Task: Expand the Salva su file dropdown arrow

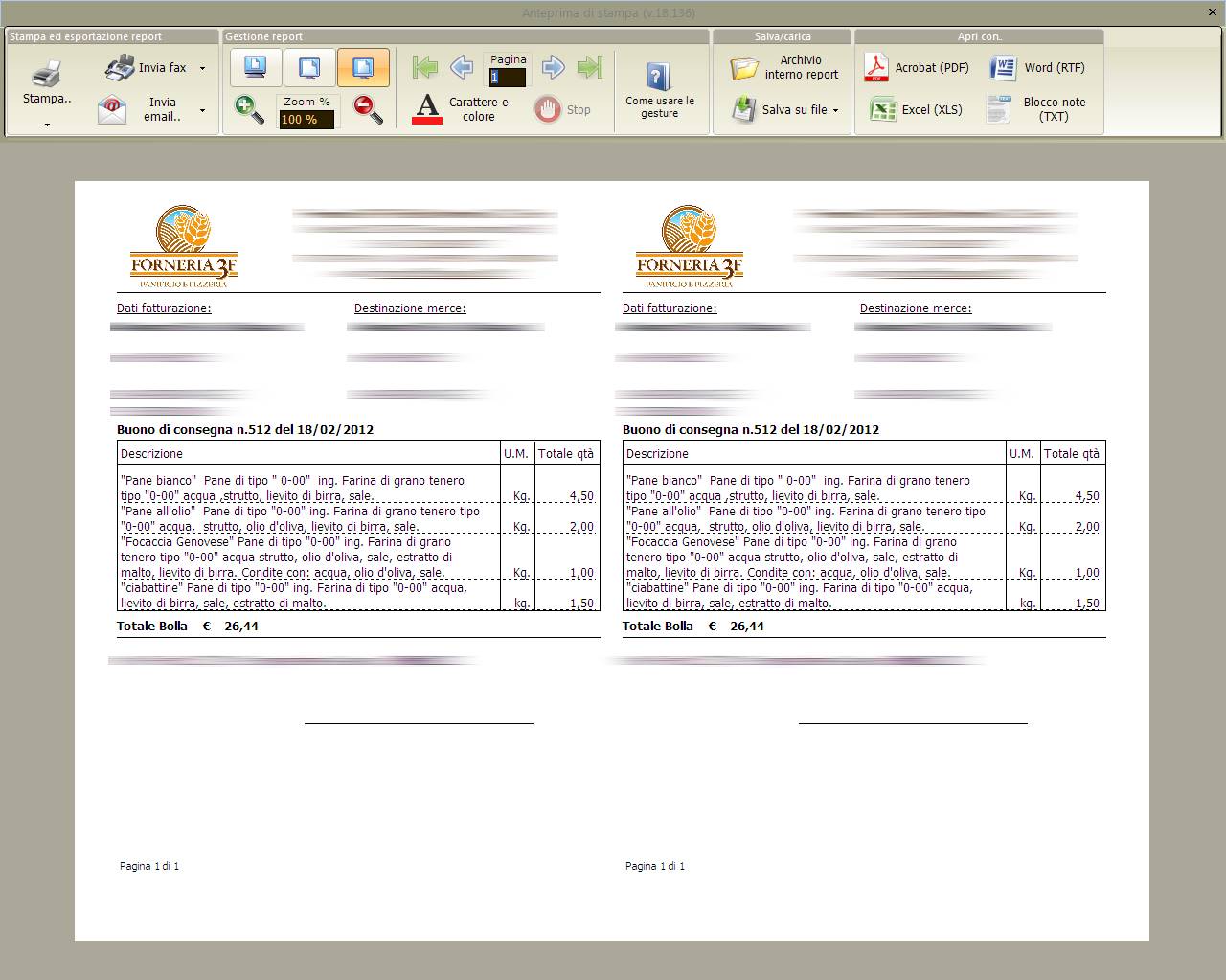Action: pyautogui.click(x=835, y=110)
